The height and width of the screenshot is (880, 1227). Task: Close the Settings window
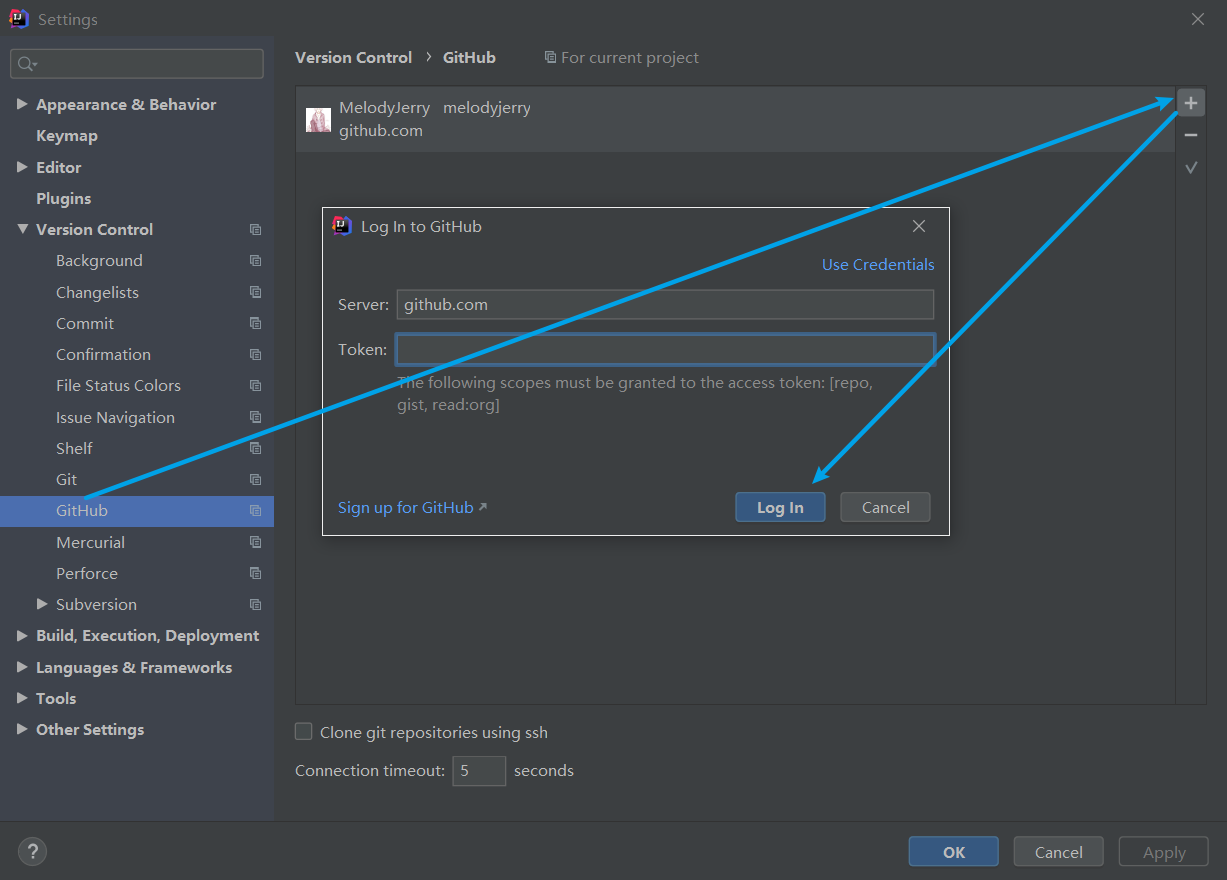(1198, 19)
